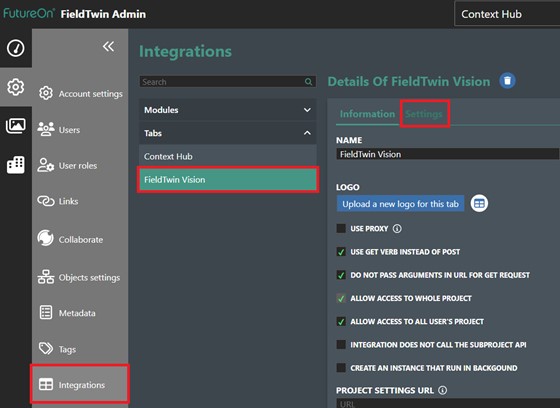Click the Modules section header text
Viewport: 560px width, 408px height.
[x=161, y=110]
